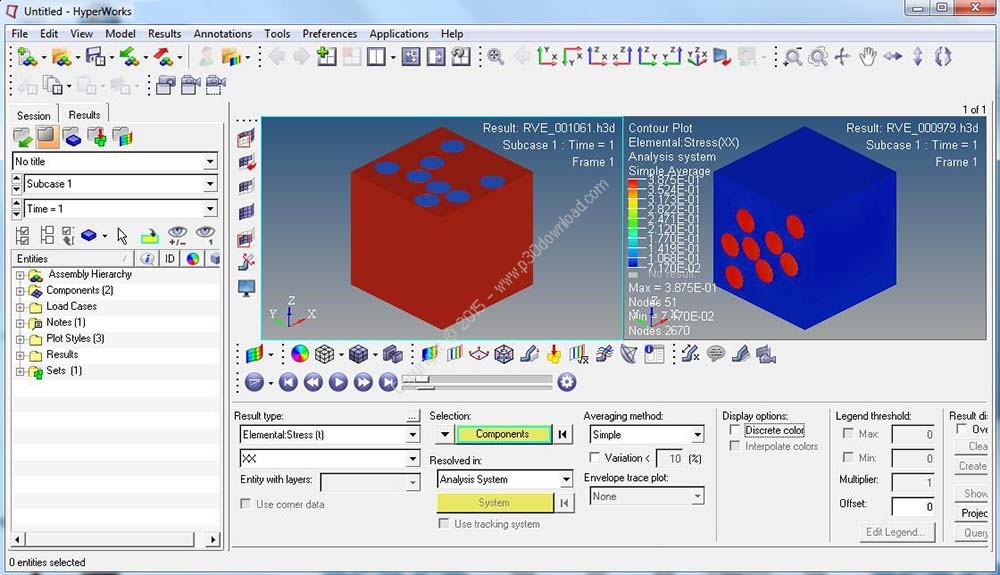
Task: Switch to the Results tab
Action: coord(84,115)
